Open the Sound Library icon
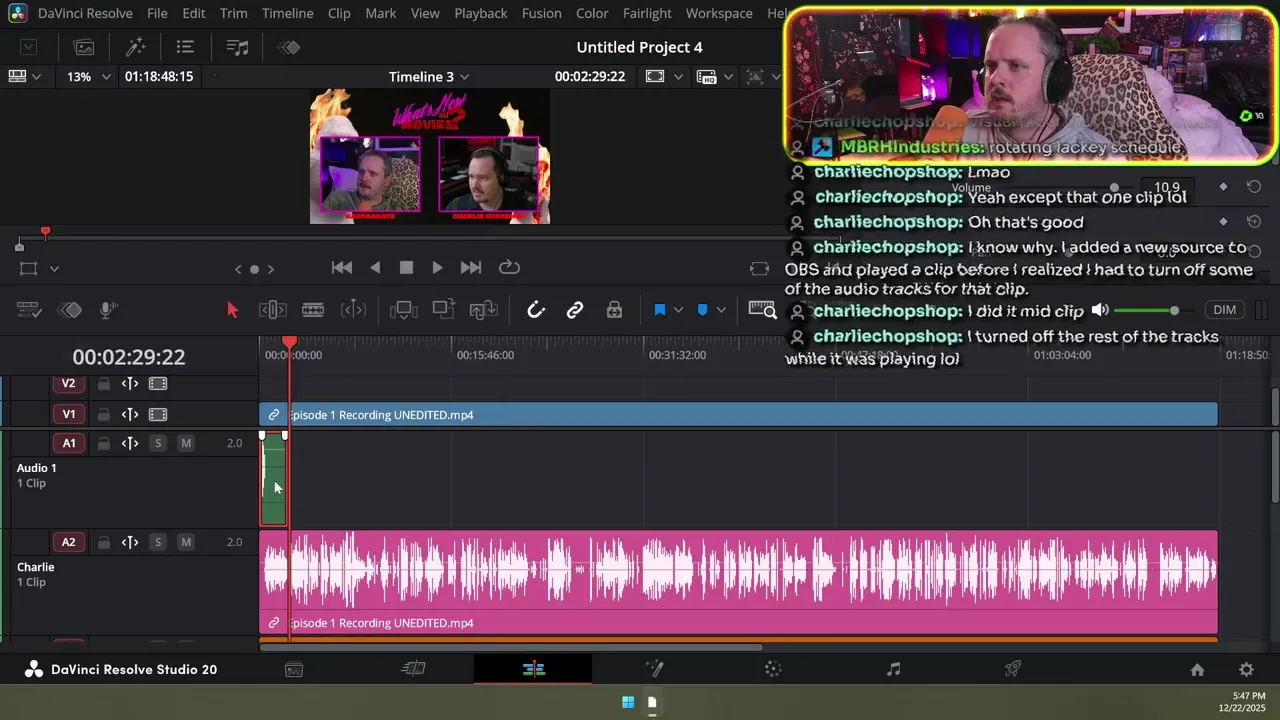 click(237, 47)
